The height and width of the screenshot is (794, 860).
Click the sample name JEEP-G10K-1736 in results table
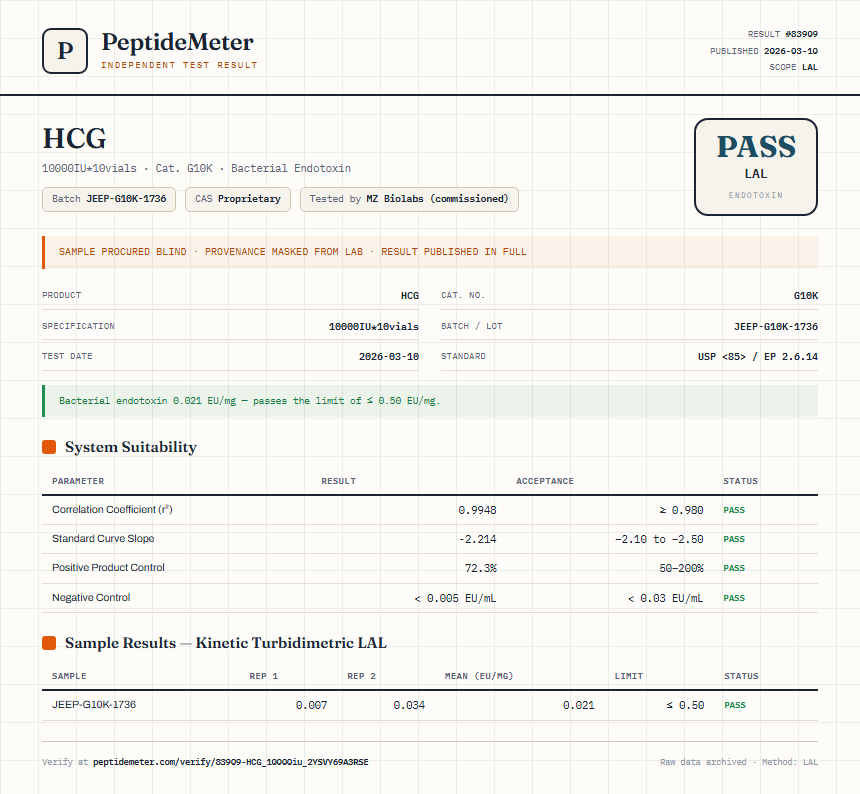(x=94, y=705)
